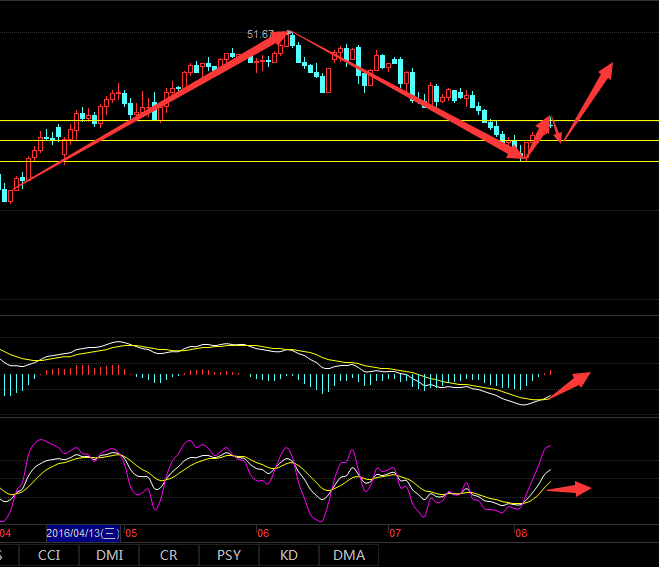Show the PSY indicator tab
The width and height of the screenshot is (659, 567).
pyautogui.click(x=229, y=555)
